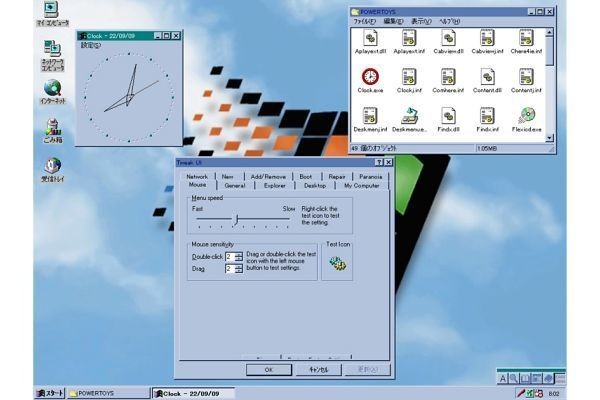Click the キャンセル button in Tweak UI
This screenshot has width=600, height=400.
318,370
